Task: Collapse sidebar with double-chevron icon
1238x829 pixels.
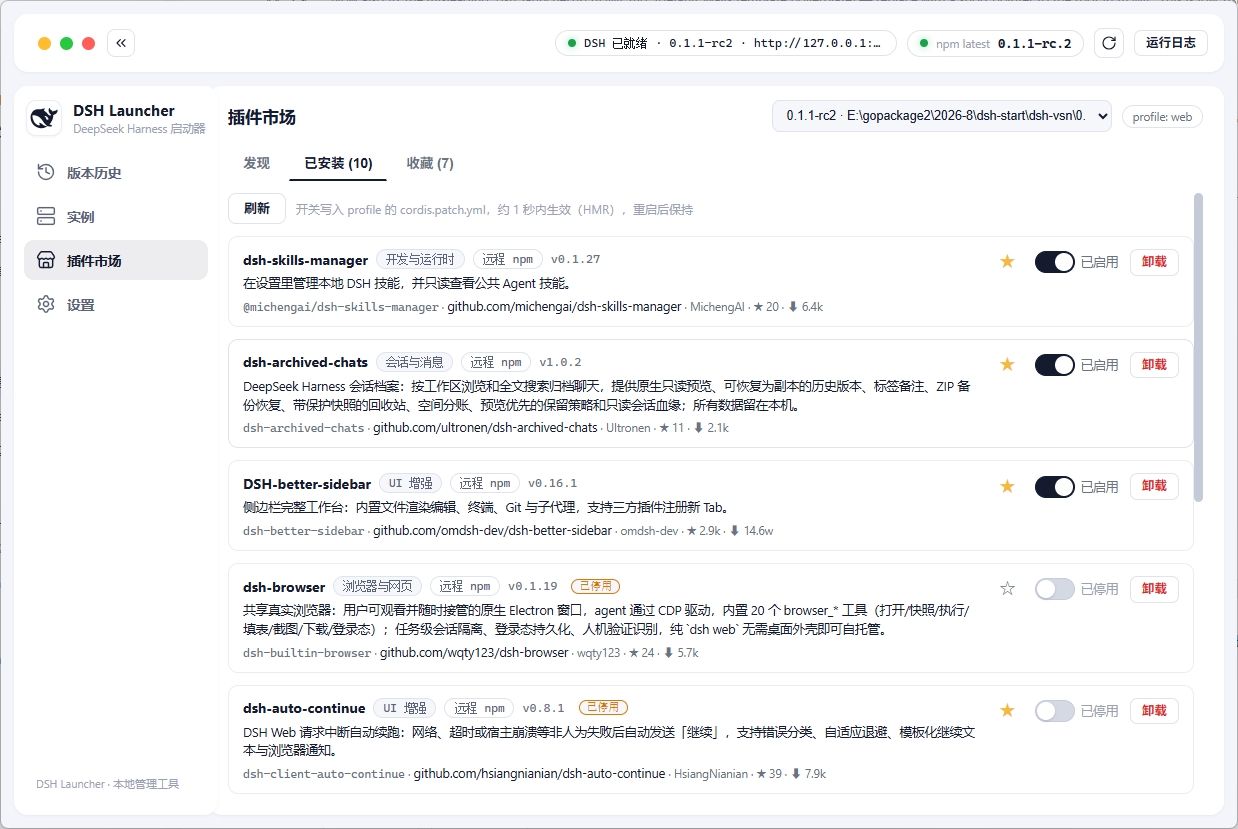Action: [x=121, y=43]
